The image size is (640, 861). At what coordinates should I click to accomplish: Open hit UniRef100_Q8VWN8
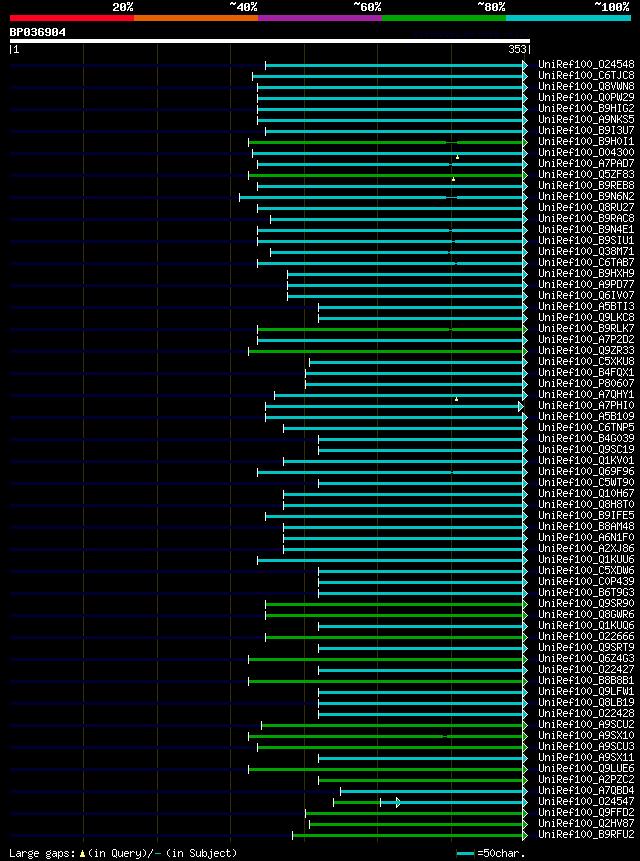pyautogui.click(x=586, y=86)
